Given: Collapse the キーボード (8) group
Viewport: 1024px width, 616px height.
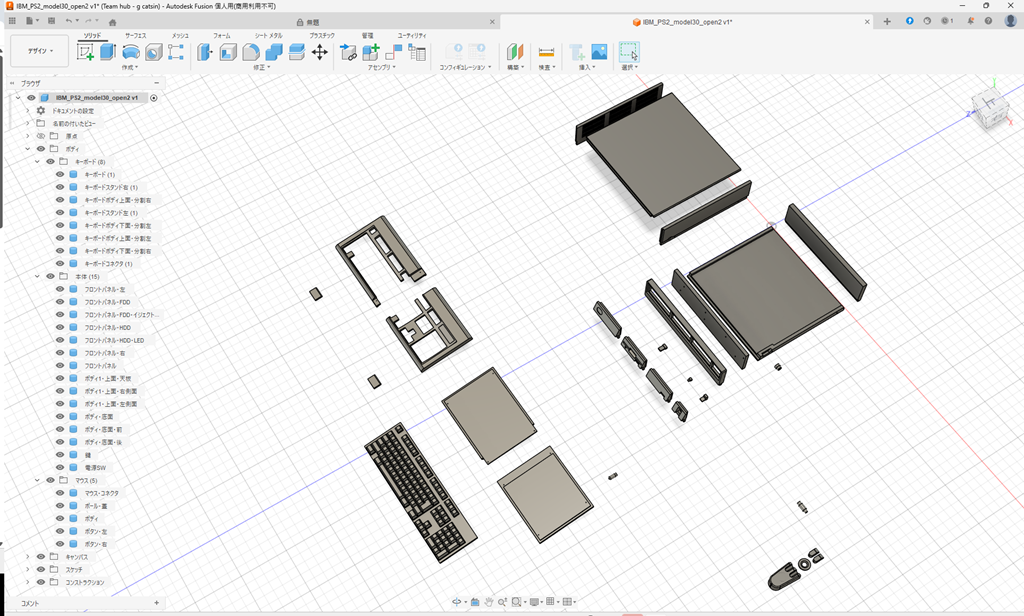Looking at the screenshot, I should [37, 161].
